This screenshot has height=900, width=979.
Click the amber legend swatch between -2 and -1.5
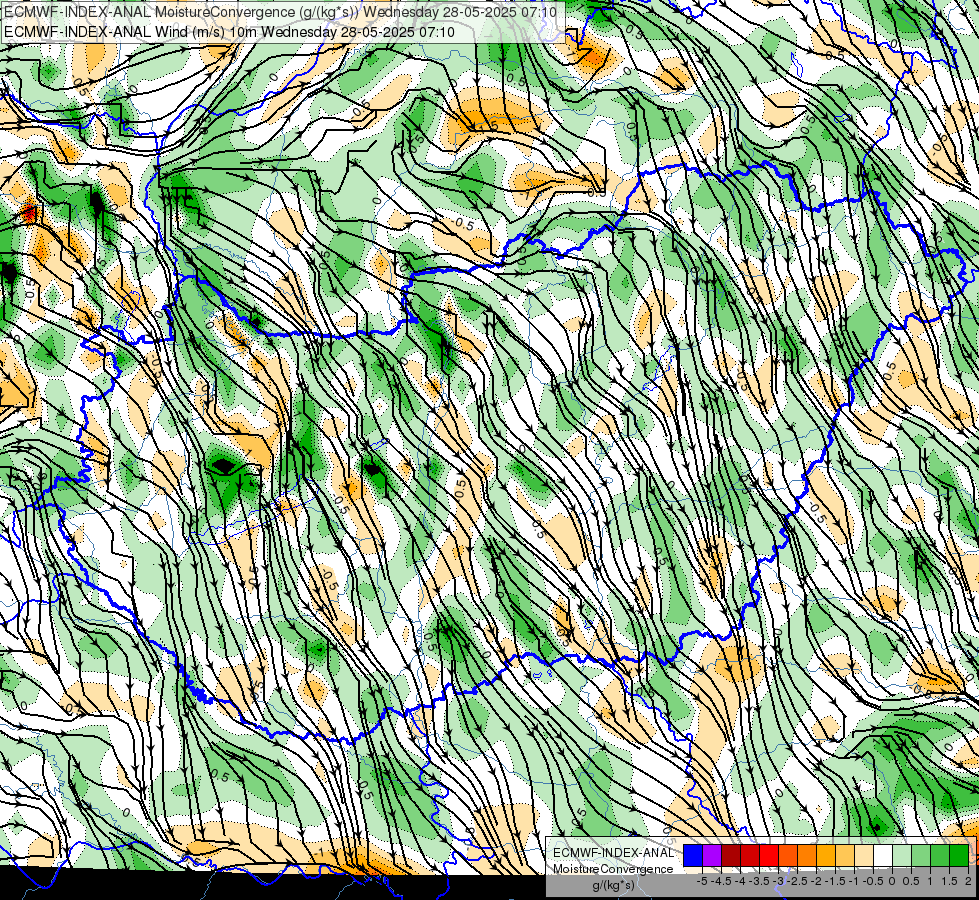pos(826,855)
